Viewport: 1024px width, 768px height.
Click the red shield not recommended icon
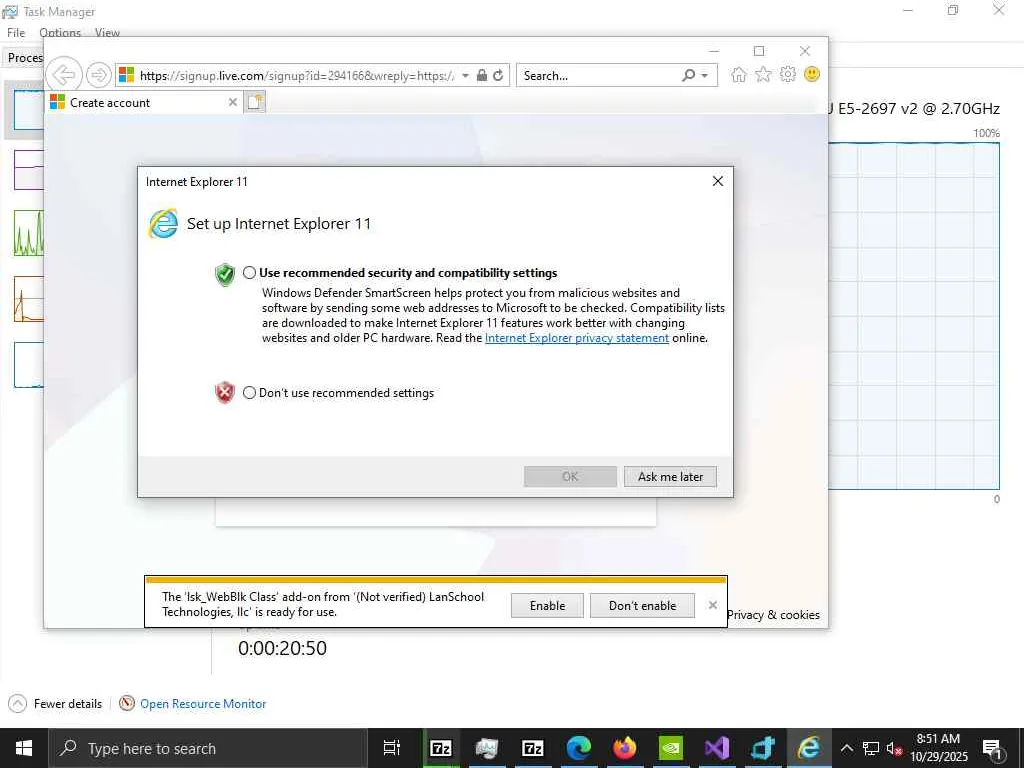click(225, 392)
